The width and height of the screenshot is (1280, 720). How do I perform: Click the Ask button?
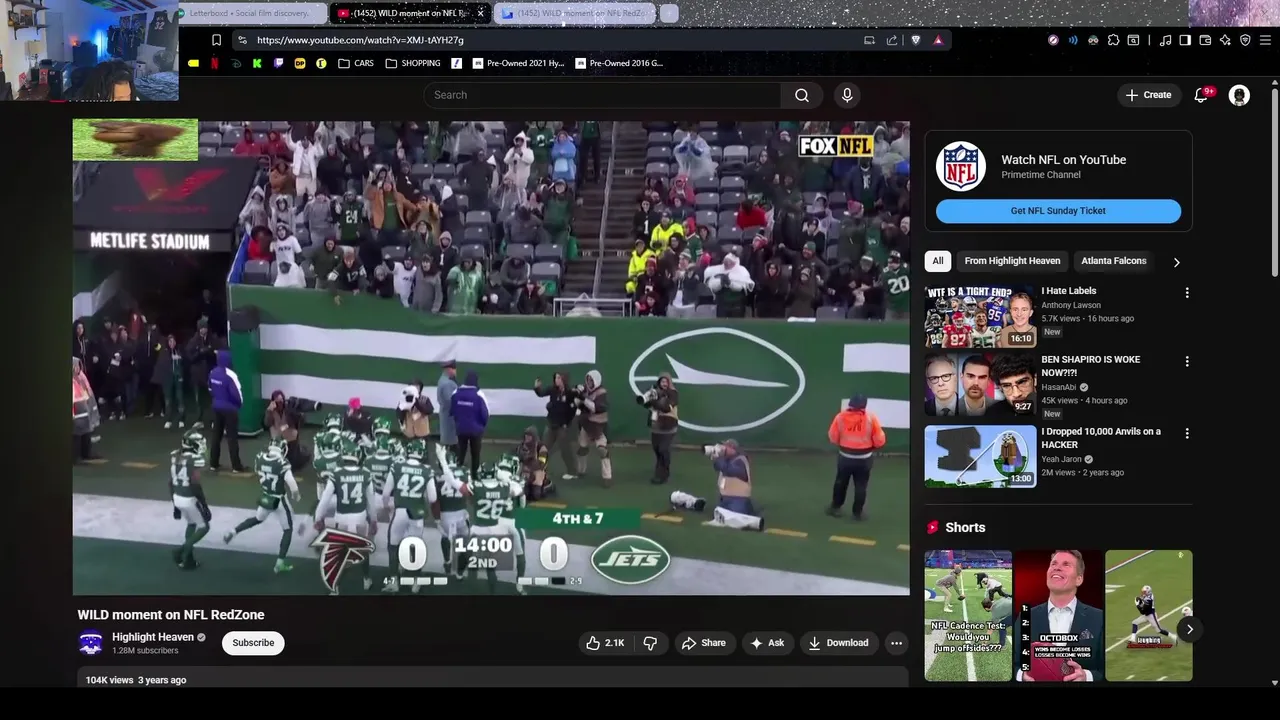tap(767, 643)
